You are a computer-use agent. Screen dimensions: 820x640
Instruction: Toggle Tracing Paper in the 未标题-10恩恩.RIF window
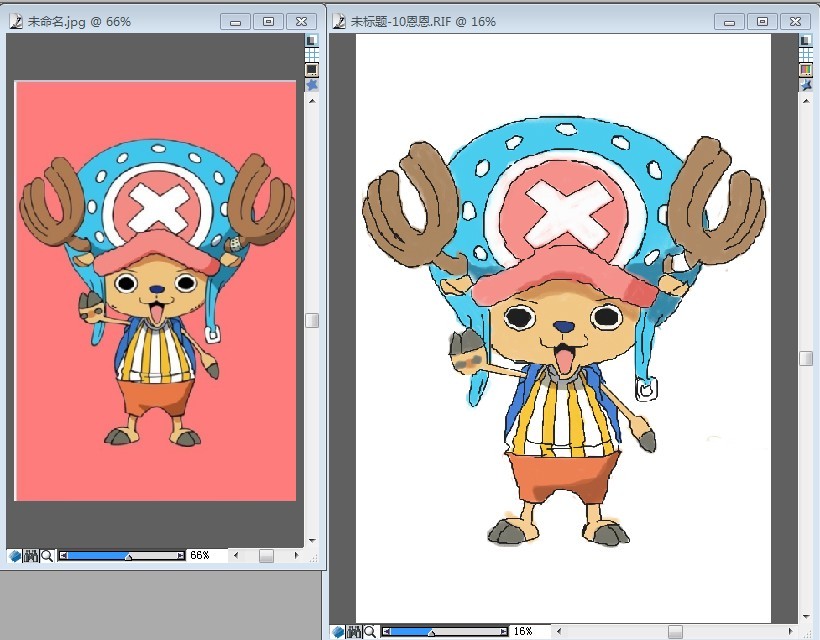tap(805, 40)
